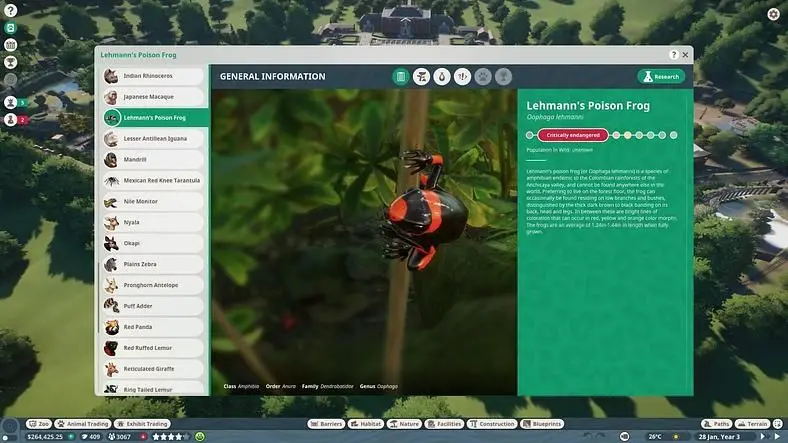
Task: Select Okapi in the animal list
Action: pyautogui.click(x=153, y=243)
